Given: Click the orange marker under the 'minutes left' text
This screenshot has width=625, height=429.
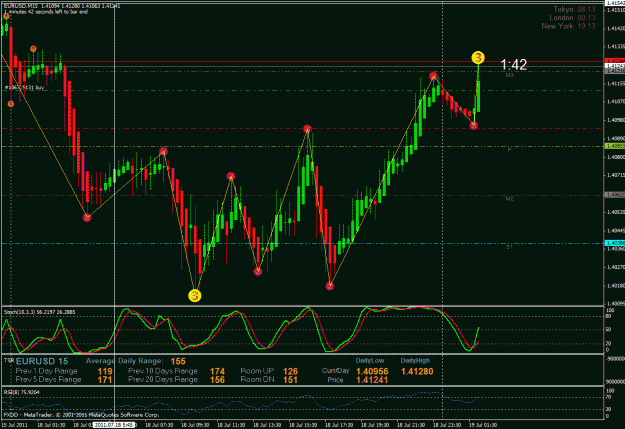Looking at the screenshot, I should coord(6,17).
